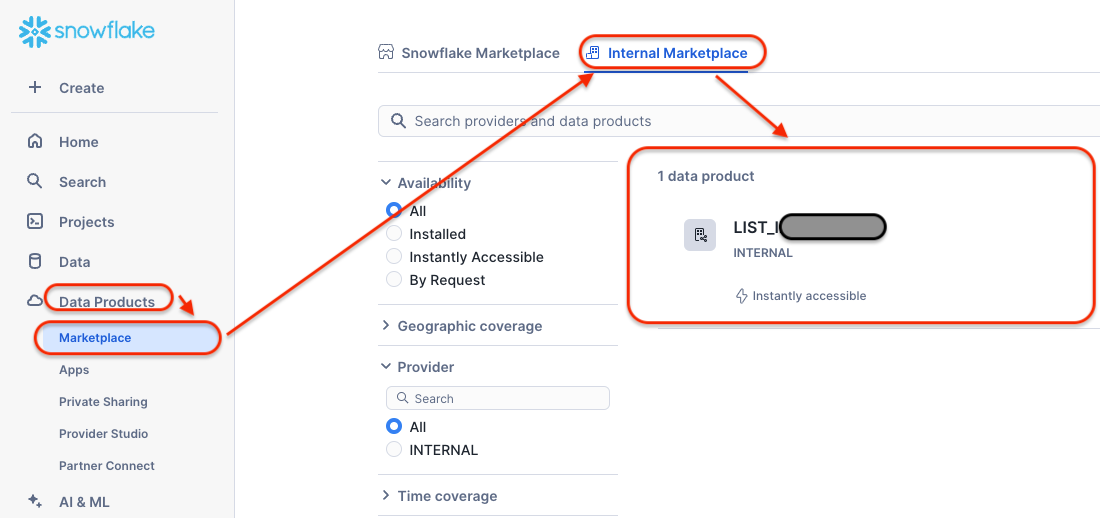Open Partner Connect page
Viewport: 1100px width, 518px height.
(x=107, y=465)
